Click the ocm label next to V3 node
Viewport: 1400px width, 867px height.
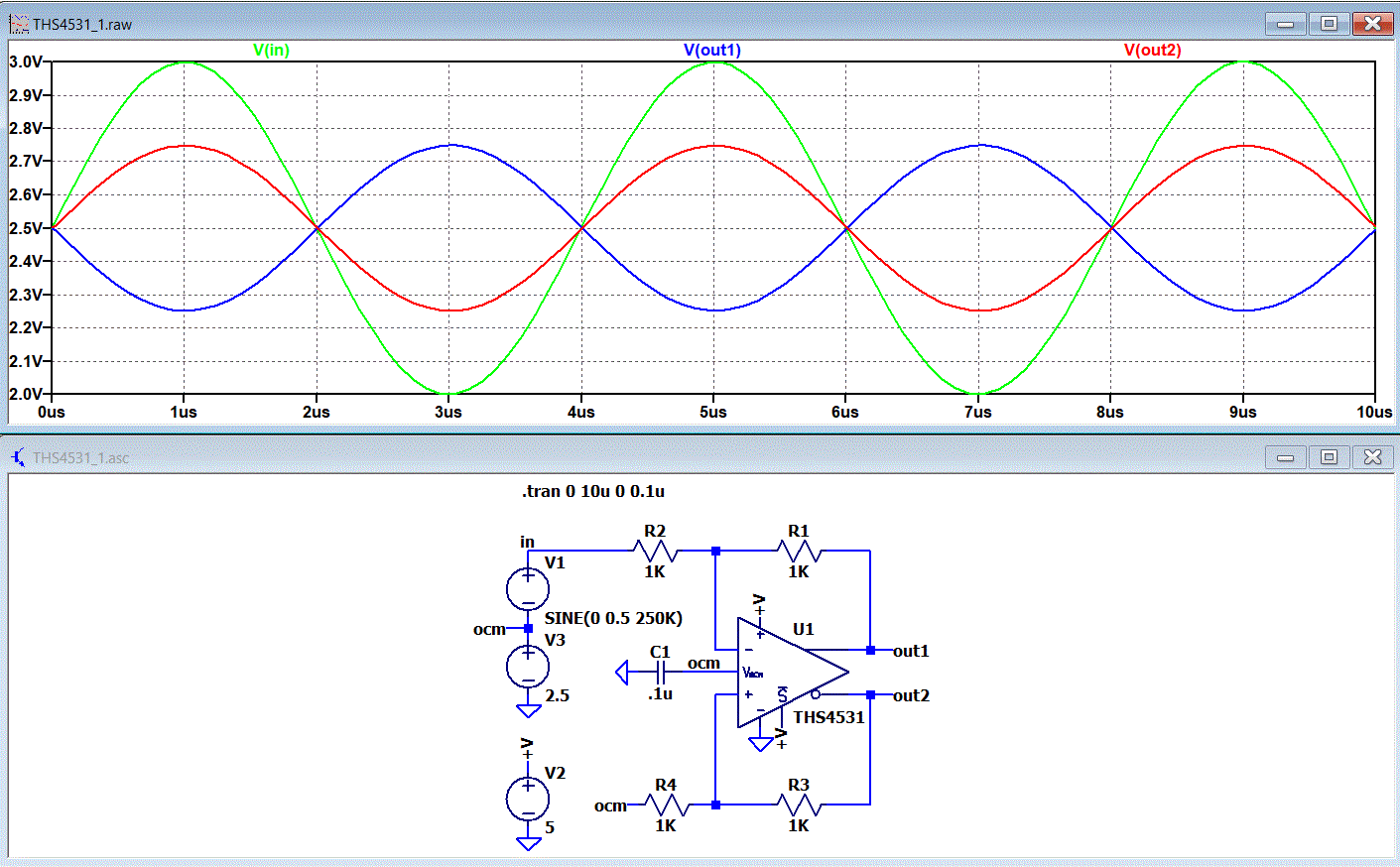click(489, 629)
